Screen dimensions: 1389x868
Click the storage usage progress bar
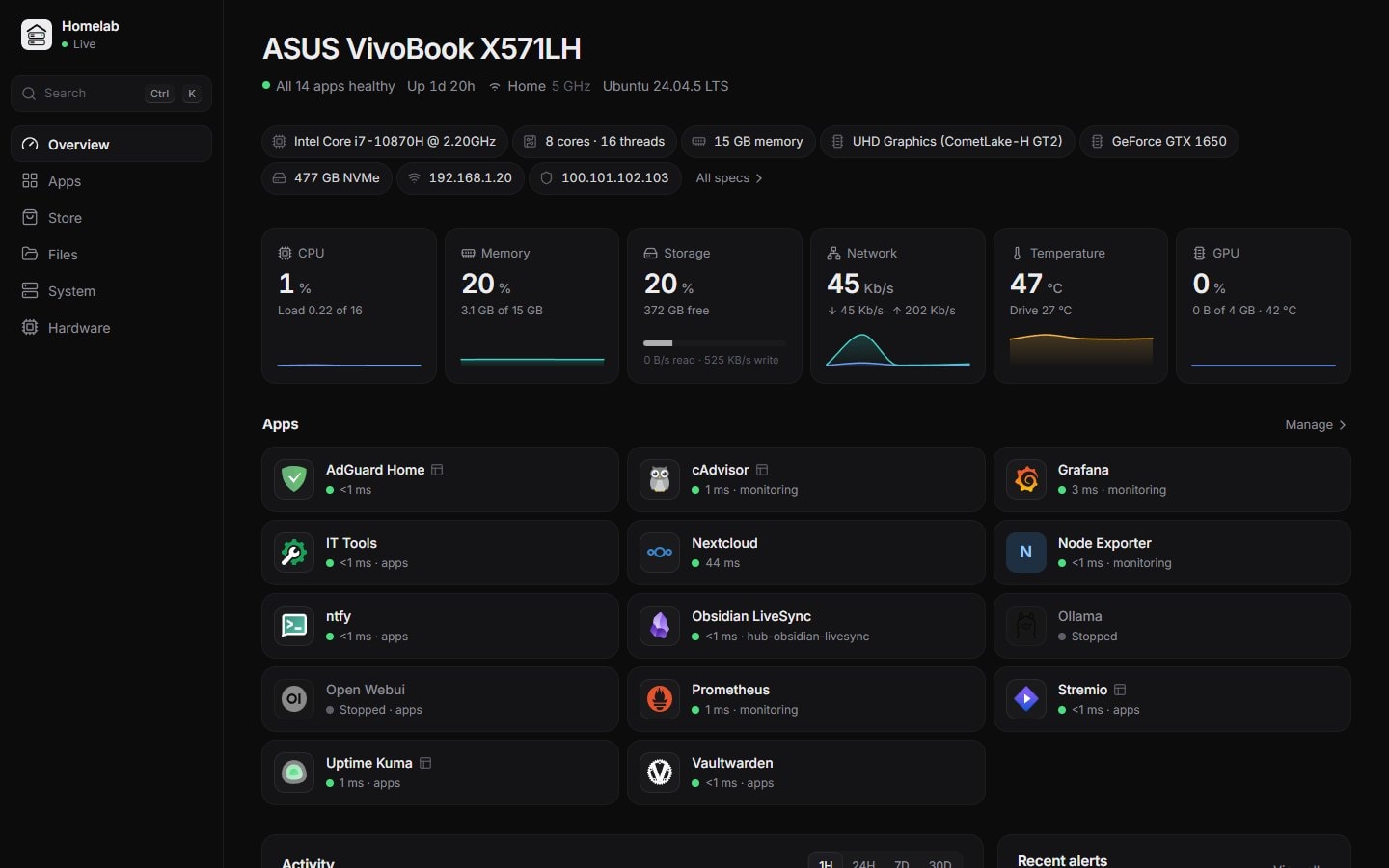tap(715, 343)
